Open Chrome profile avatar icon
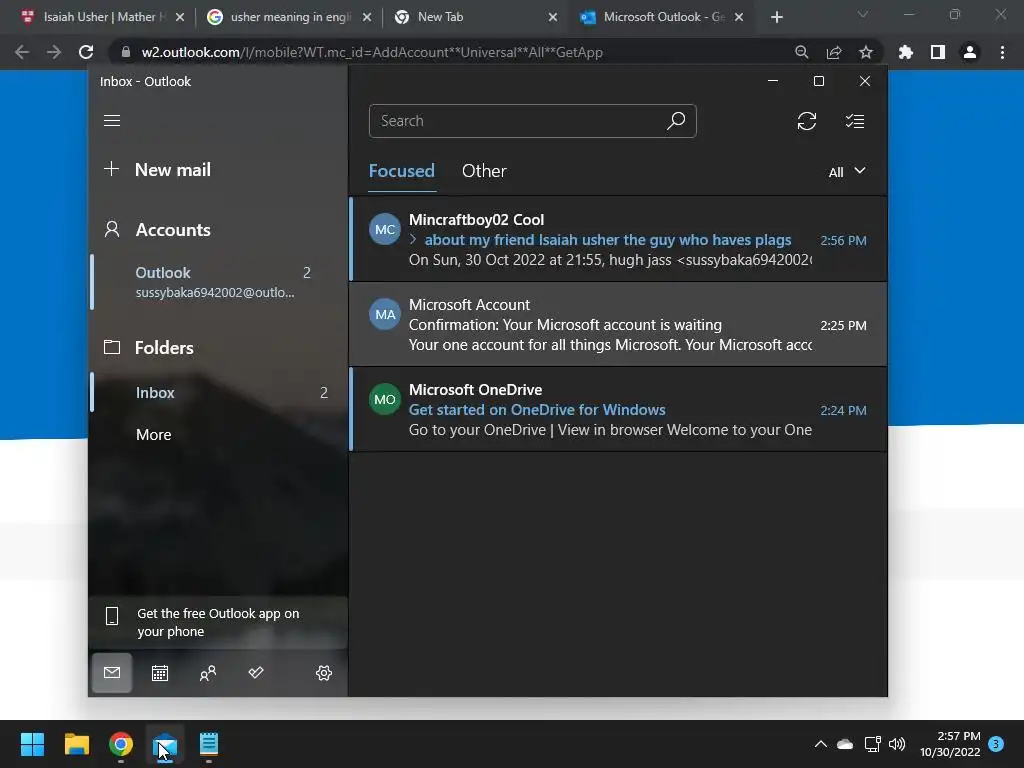1024x768 pixels. coord(970,52)
